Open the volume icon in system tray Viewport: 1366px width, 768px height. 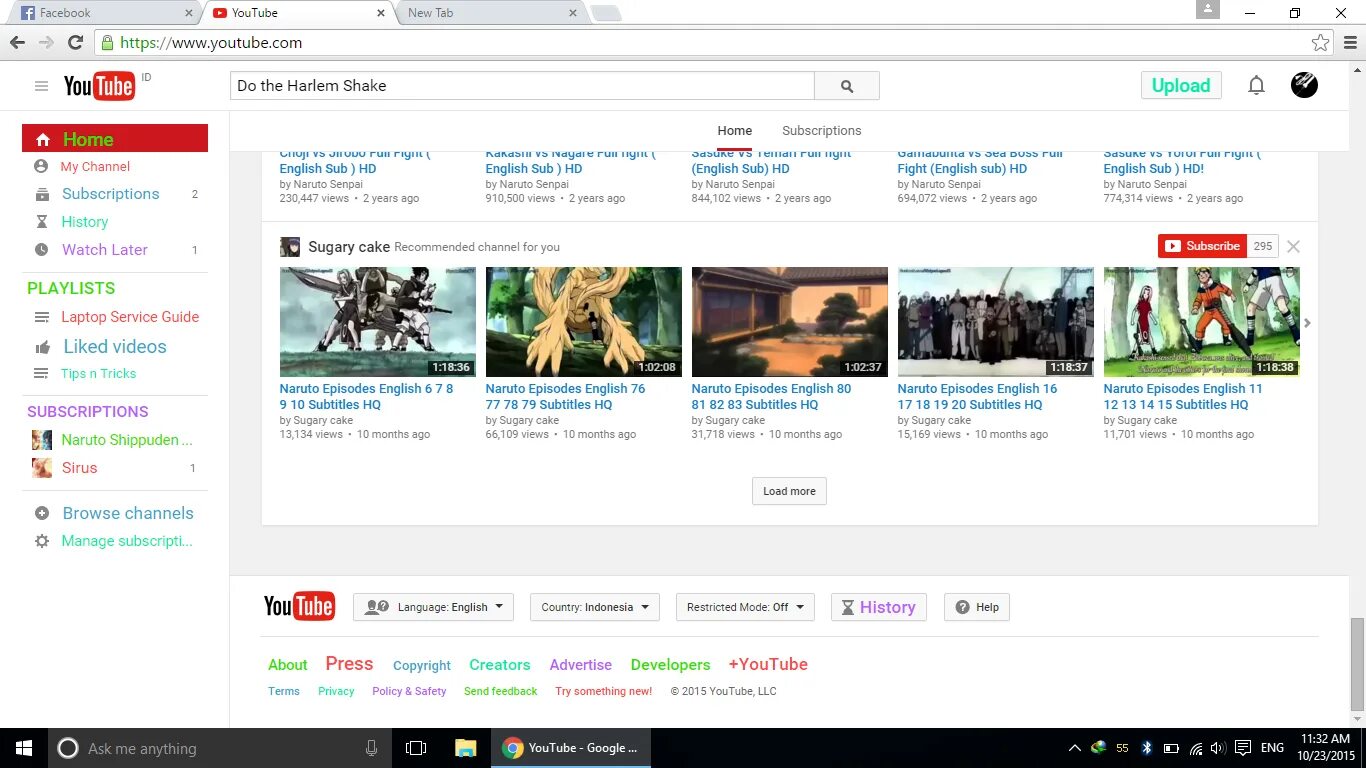pyautogui.click(x=1218, y=748)
